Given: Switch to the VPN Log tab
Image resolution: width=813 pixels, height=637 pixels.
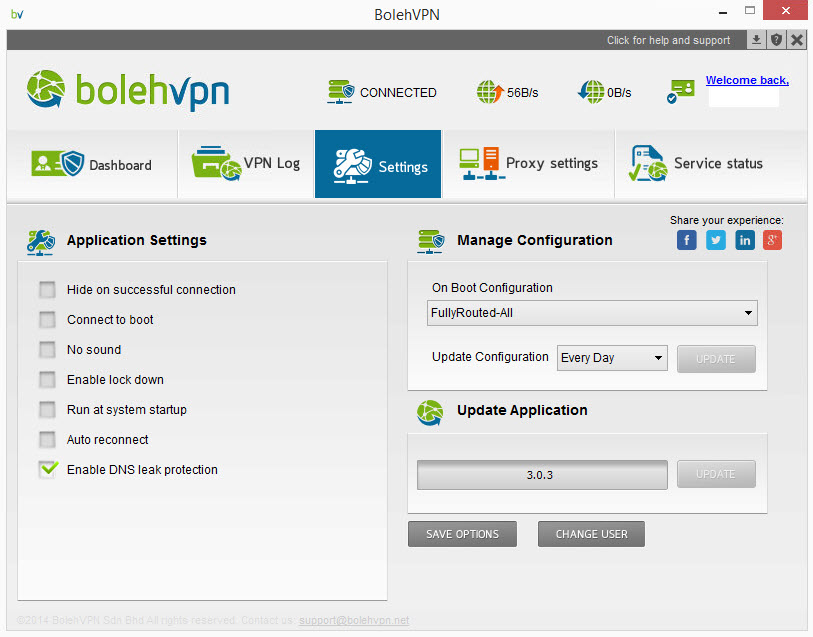Looking at the screenshot, I should click(246, 164).
